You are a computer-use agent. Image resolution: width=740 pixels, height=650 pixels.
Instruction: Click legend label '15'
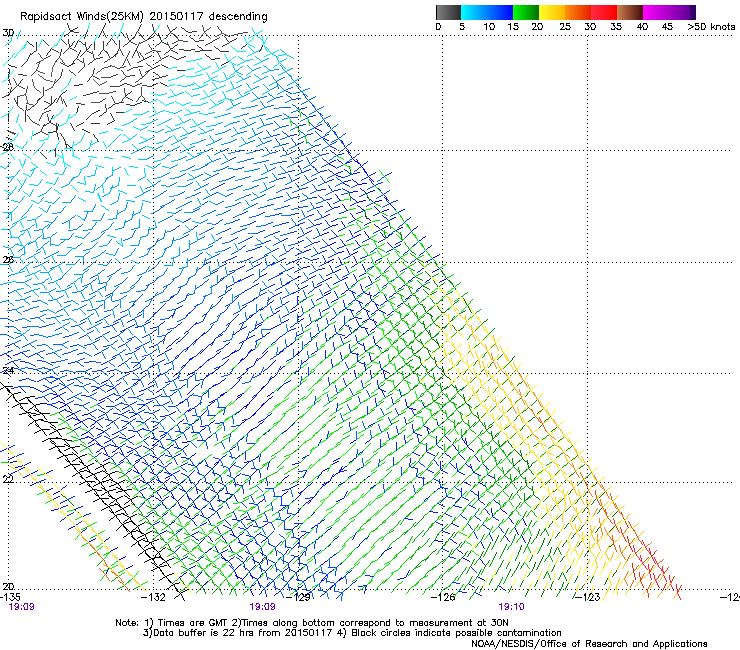pyautogui.click(x=513, y=27)
